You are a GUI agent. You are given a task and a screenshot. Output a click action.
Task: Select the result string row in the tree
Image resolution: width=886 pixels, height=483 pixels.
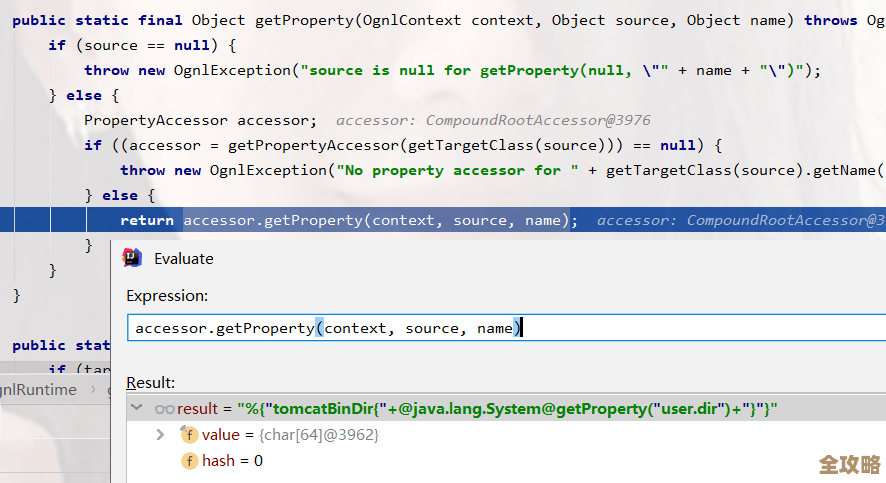(x=478, y=409)
